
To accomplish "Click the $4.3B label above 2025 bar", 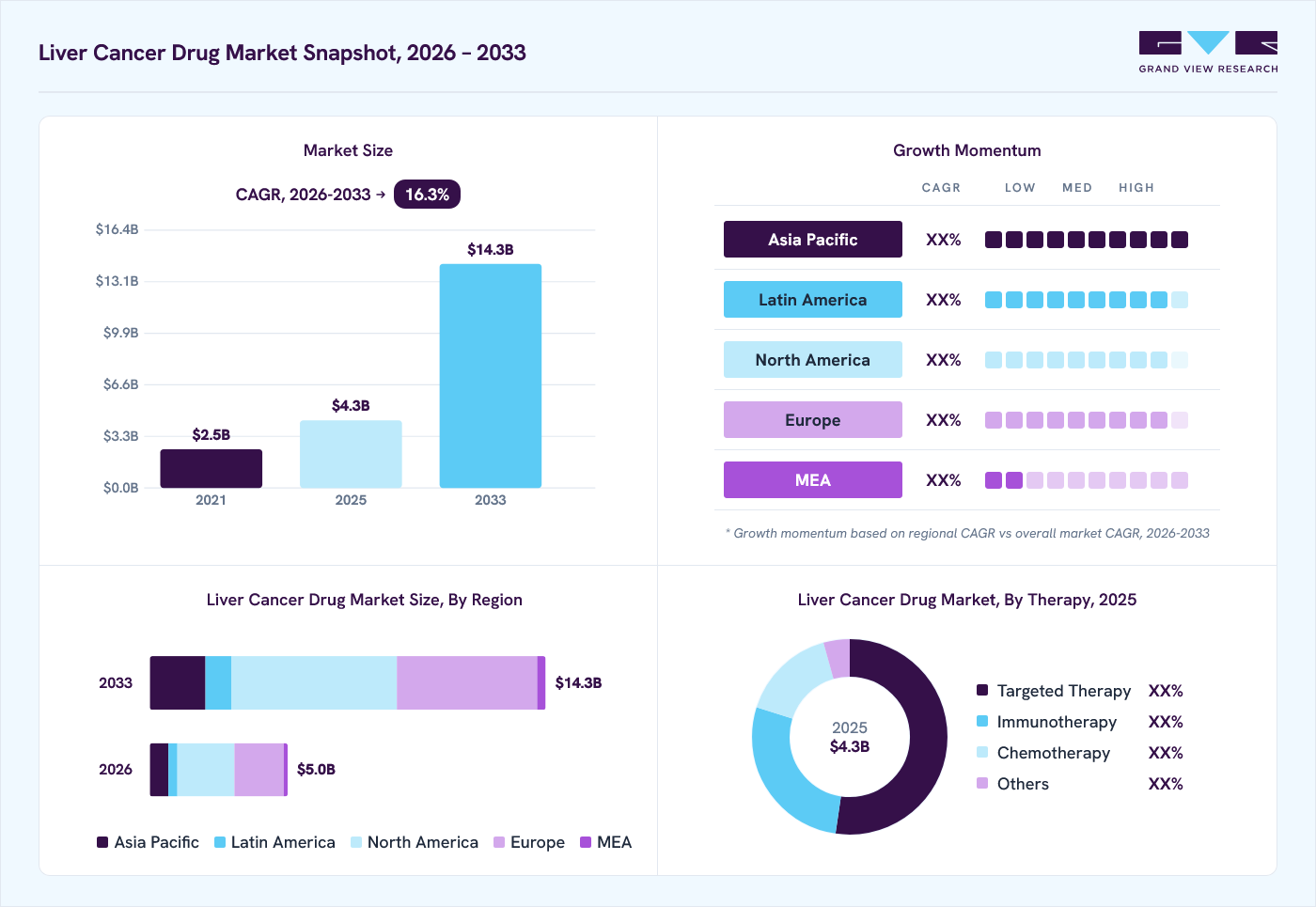I will tap(351, 405).
